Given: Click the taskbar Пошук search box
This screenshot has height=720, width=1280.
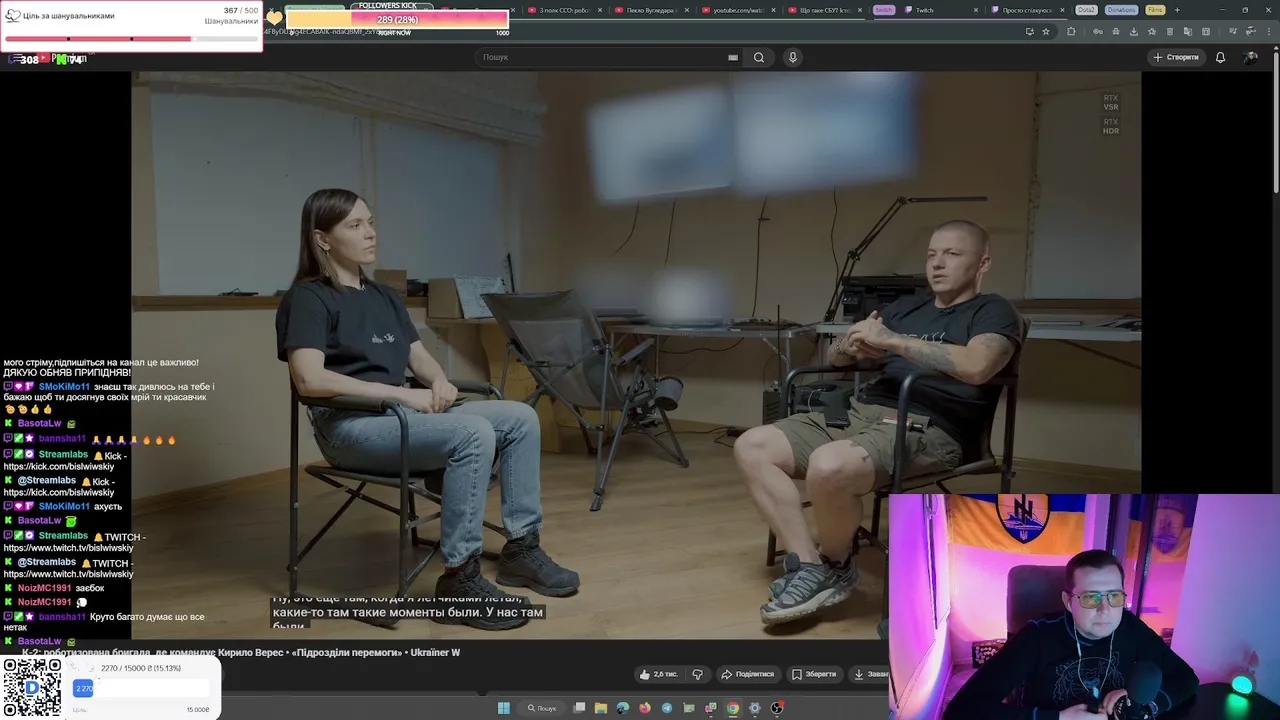Looking at the screenshot, I should pos(542,708).
